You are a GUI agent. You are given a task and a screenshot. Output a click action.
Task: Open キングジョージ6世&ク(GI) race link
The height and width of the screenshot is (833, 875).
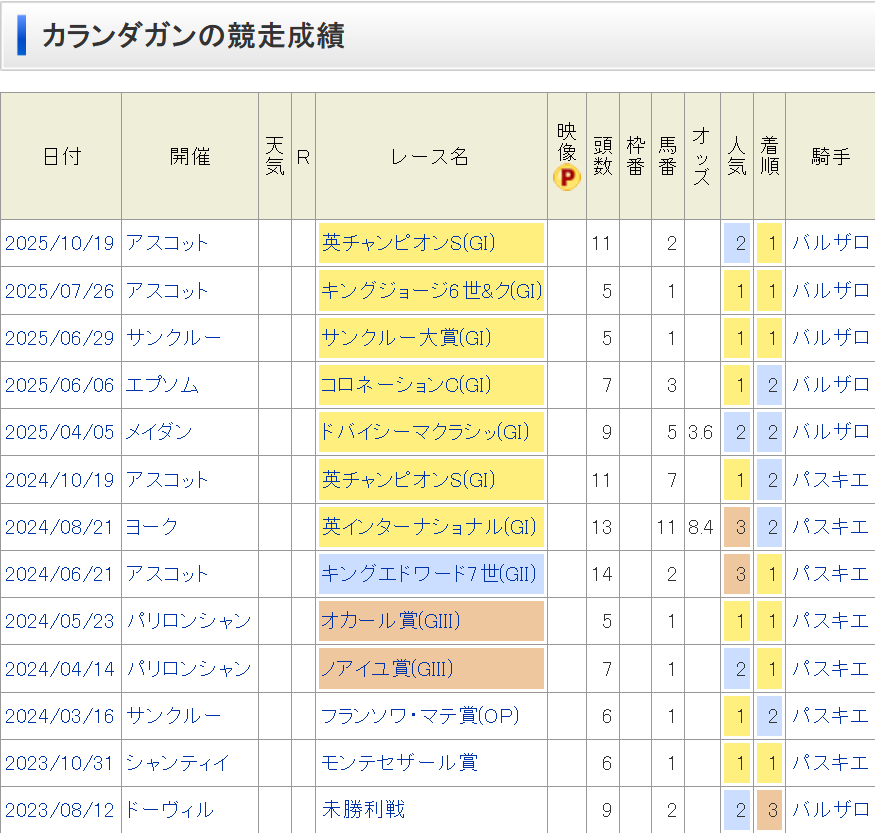pyautogui.click(x=431, y=291)
